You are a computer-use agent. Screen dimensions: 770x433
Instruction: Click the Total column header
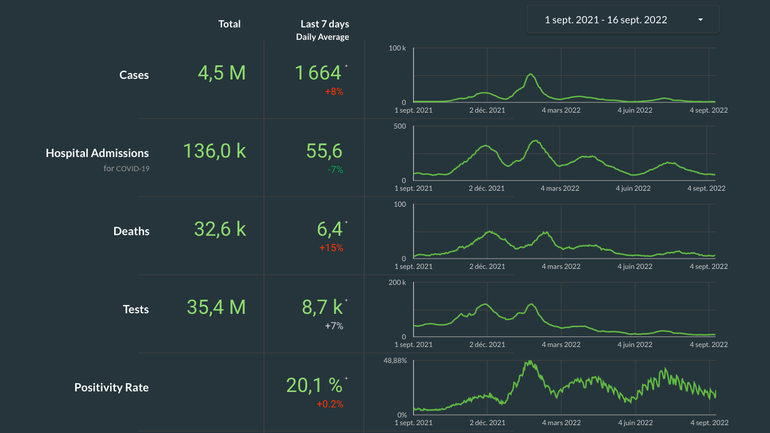click(x=229, y=23)
